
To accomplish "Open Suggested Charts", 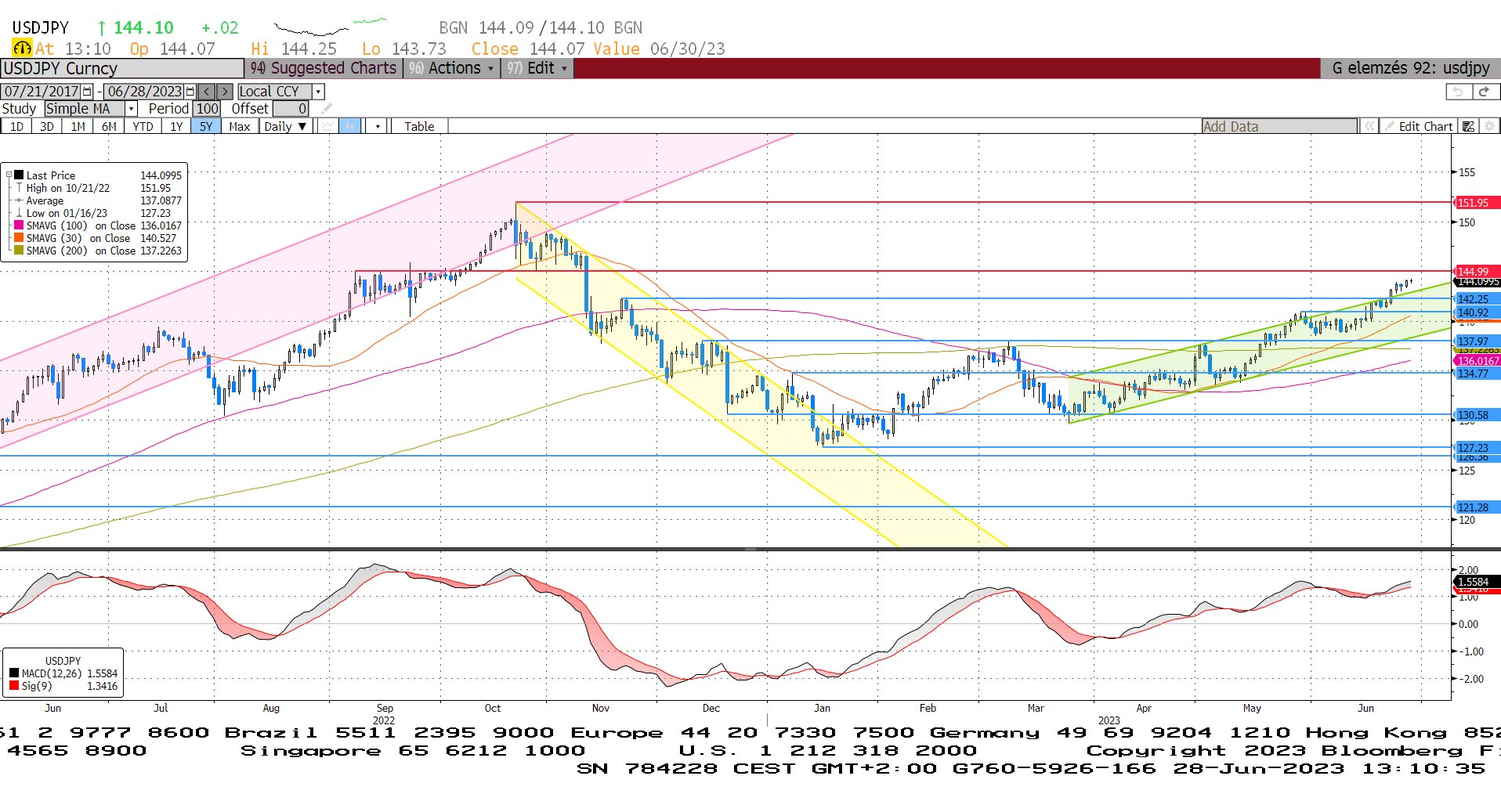I will (324, 68).
